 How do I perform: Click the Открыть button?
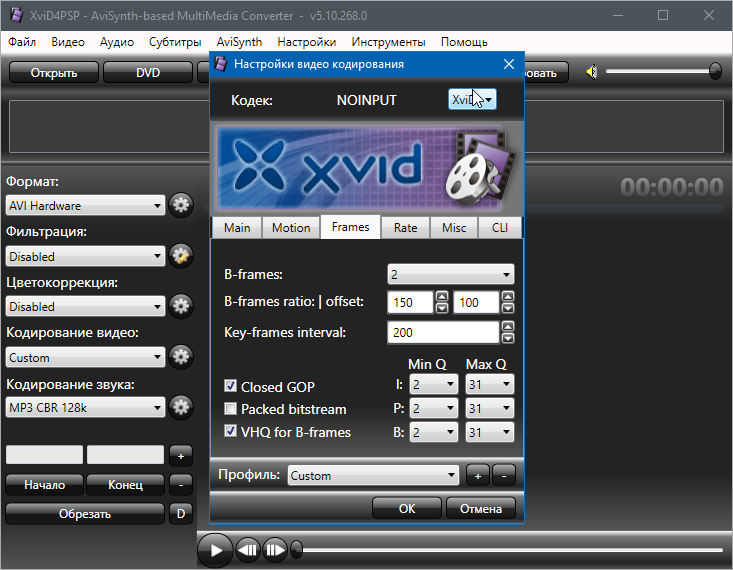pos(54,72)
